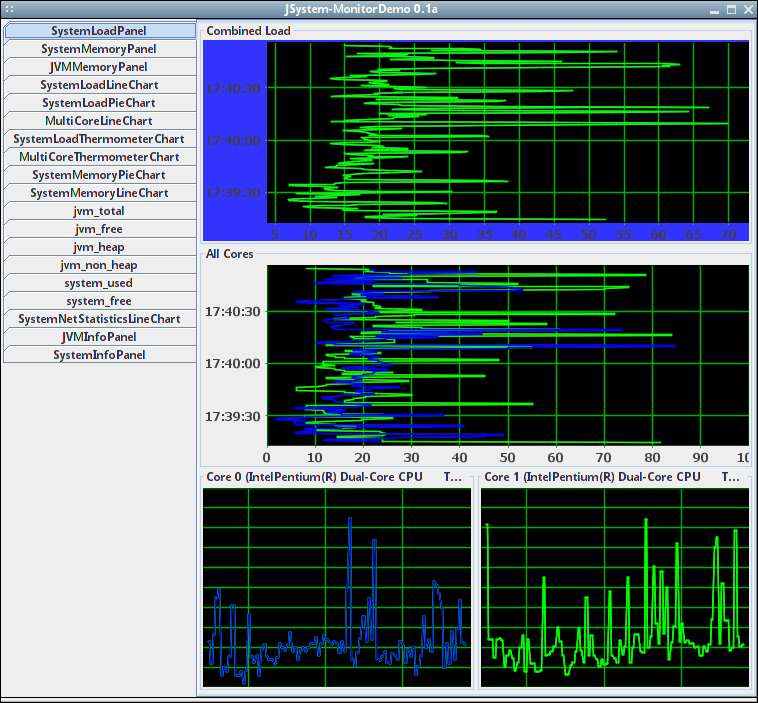Open the system_free tab
Viewport: 758px width, 703px height.
pos(100,301)
